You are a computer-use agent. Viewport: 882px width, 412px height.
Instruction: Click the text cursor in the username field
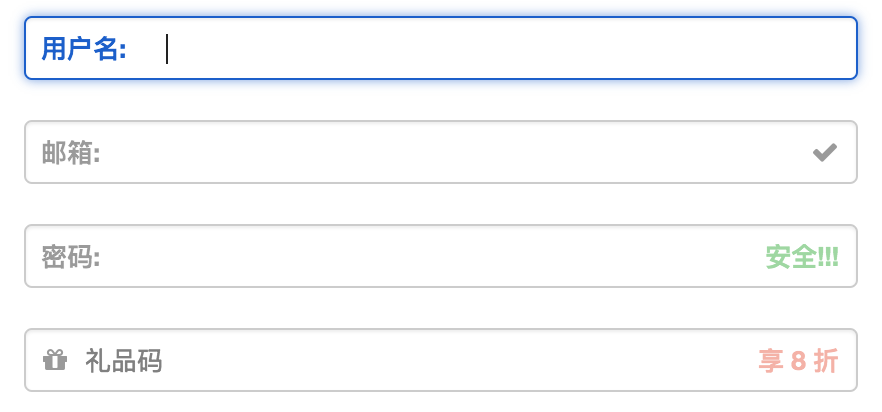click(x=167, y=48)
